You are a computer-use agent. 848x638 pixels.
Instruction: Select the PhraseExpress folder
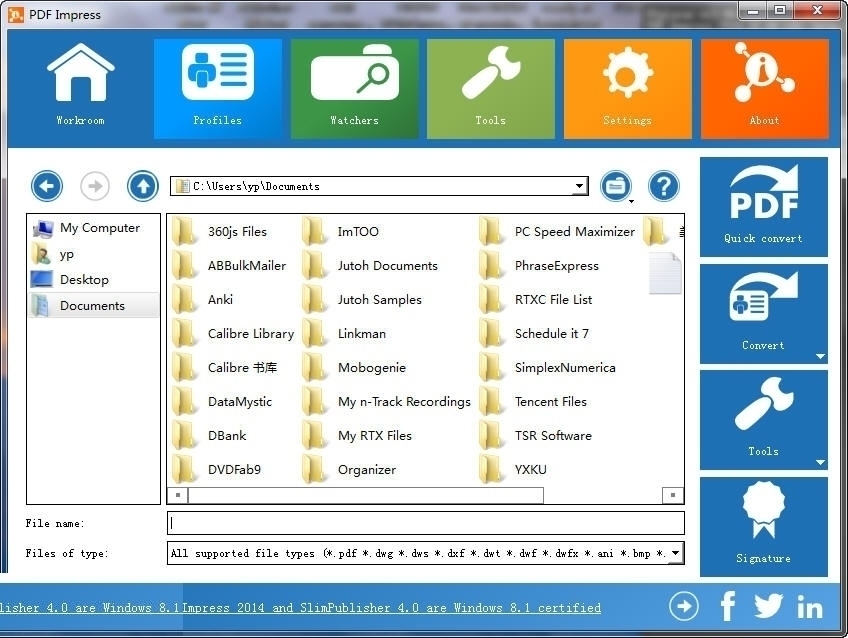click(x=539, y=265)
